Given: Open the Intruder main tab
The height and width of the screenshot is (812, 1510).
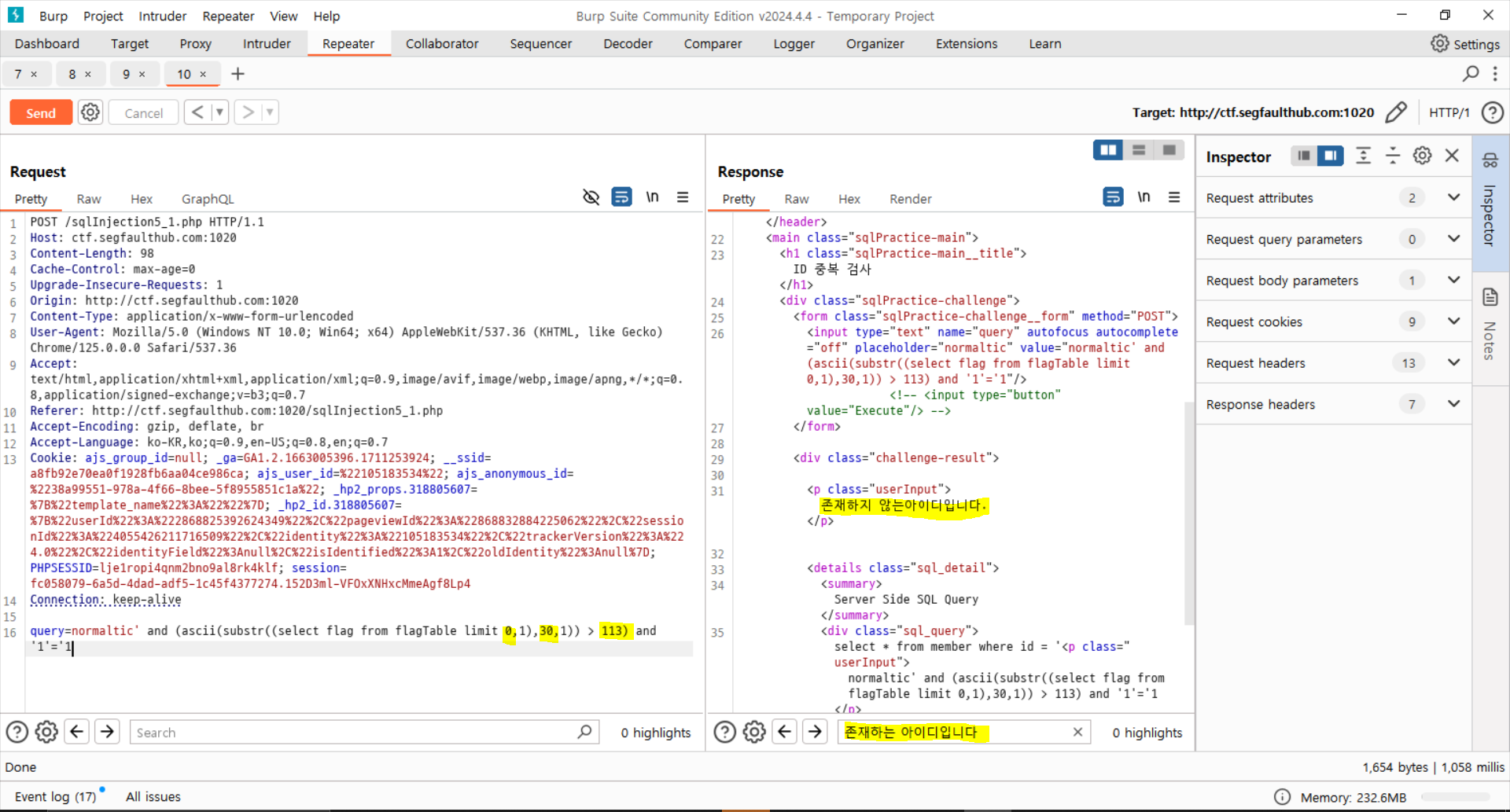Looking at the screenshot, I should (267, 44).
